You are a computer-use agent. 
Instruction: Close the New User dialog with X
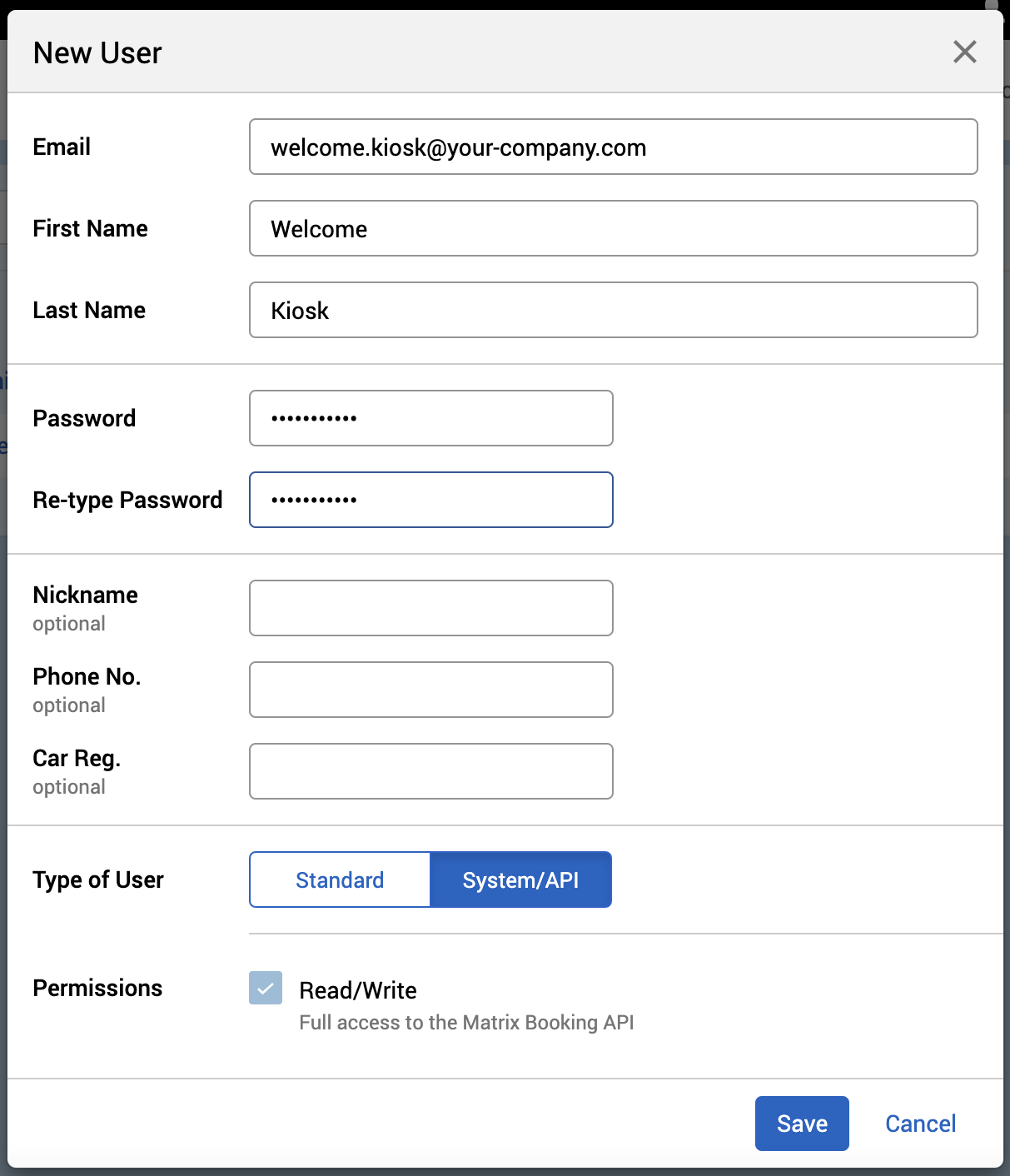(964, 52)
